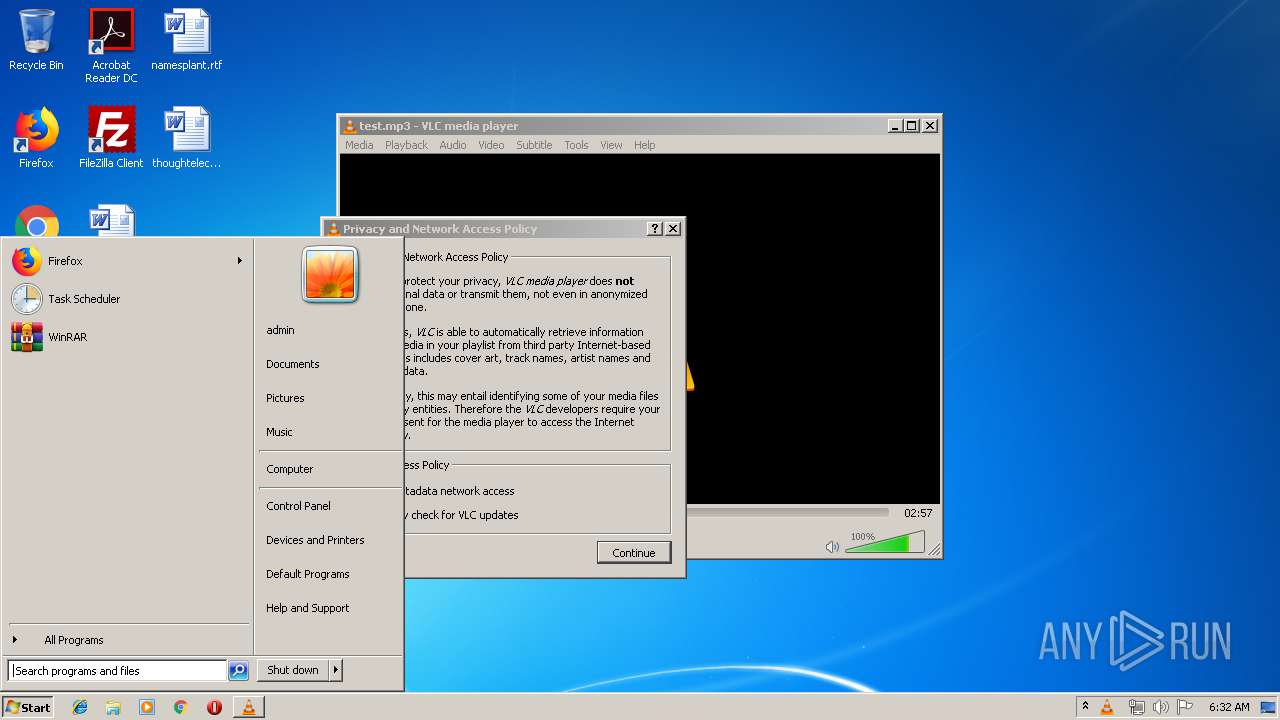This screenshot has width=1280, height=720.
Task: Click the VLC playback seek bar
Action: 787,513
